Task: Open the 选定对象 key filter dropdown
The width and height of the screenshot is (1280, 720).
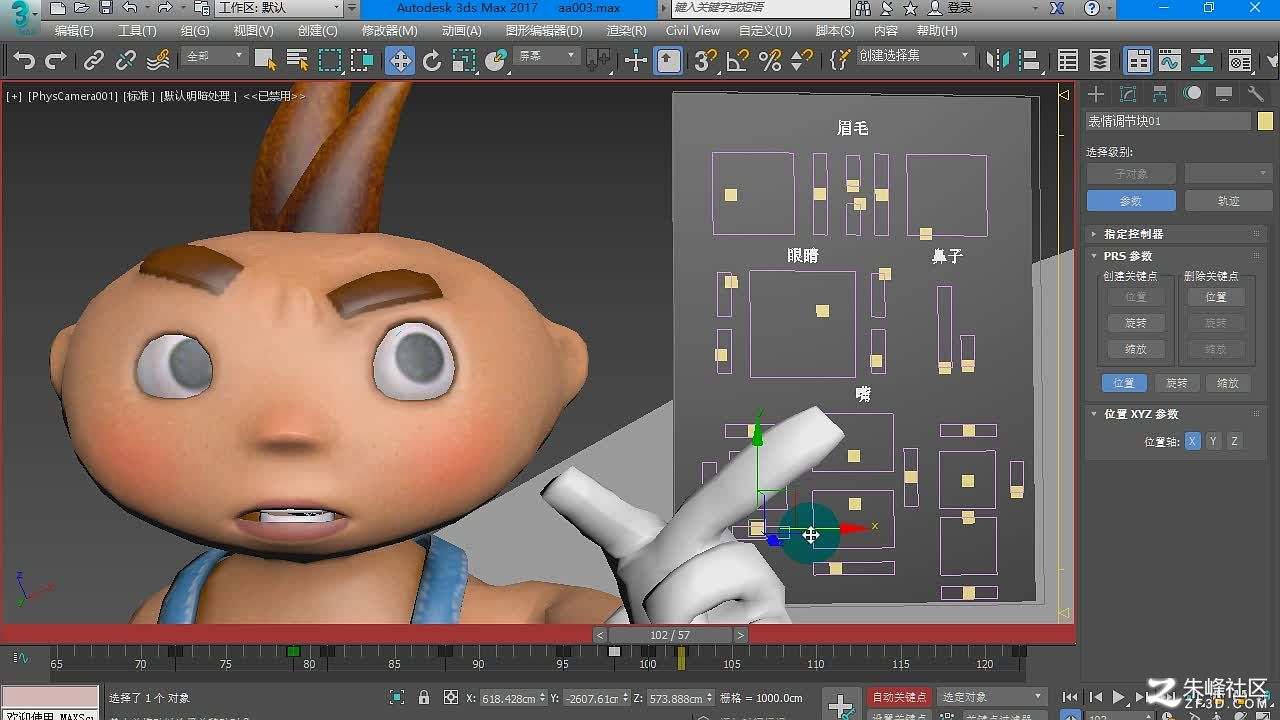Action: tap(991, 697)
